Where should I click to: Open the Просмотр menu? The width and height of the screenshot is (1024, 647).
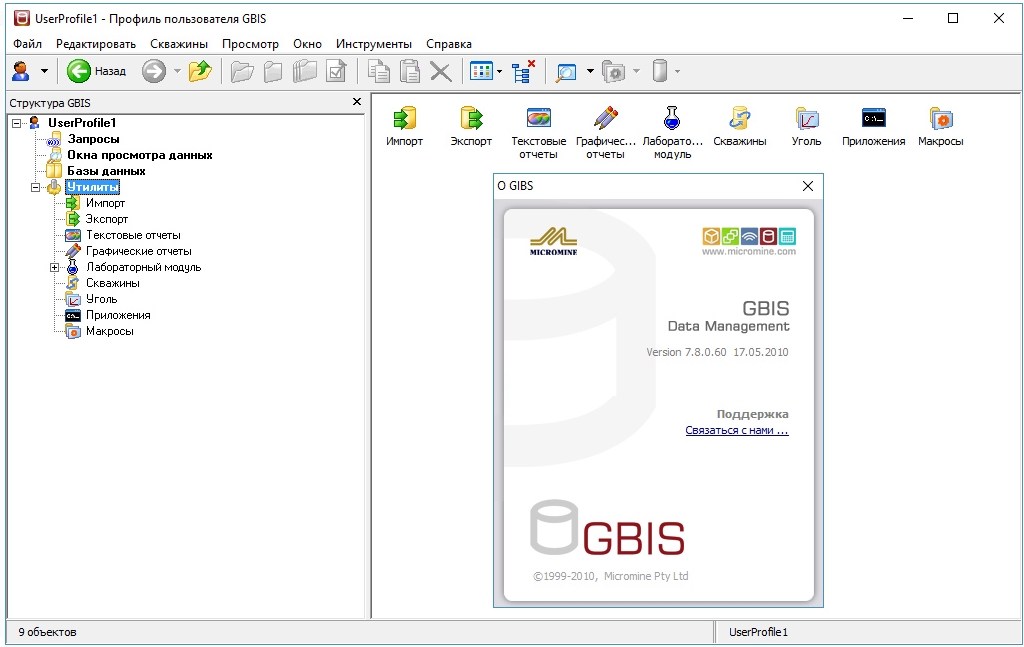tap(250, 44)
